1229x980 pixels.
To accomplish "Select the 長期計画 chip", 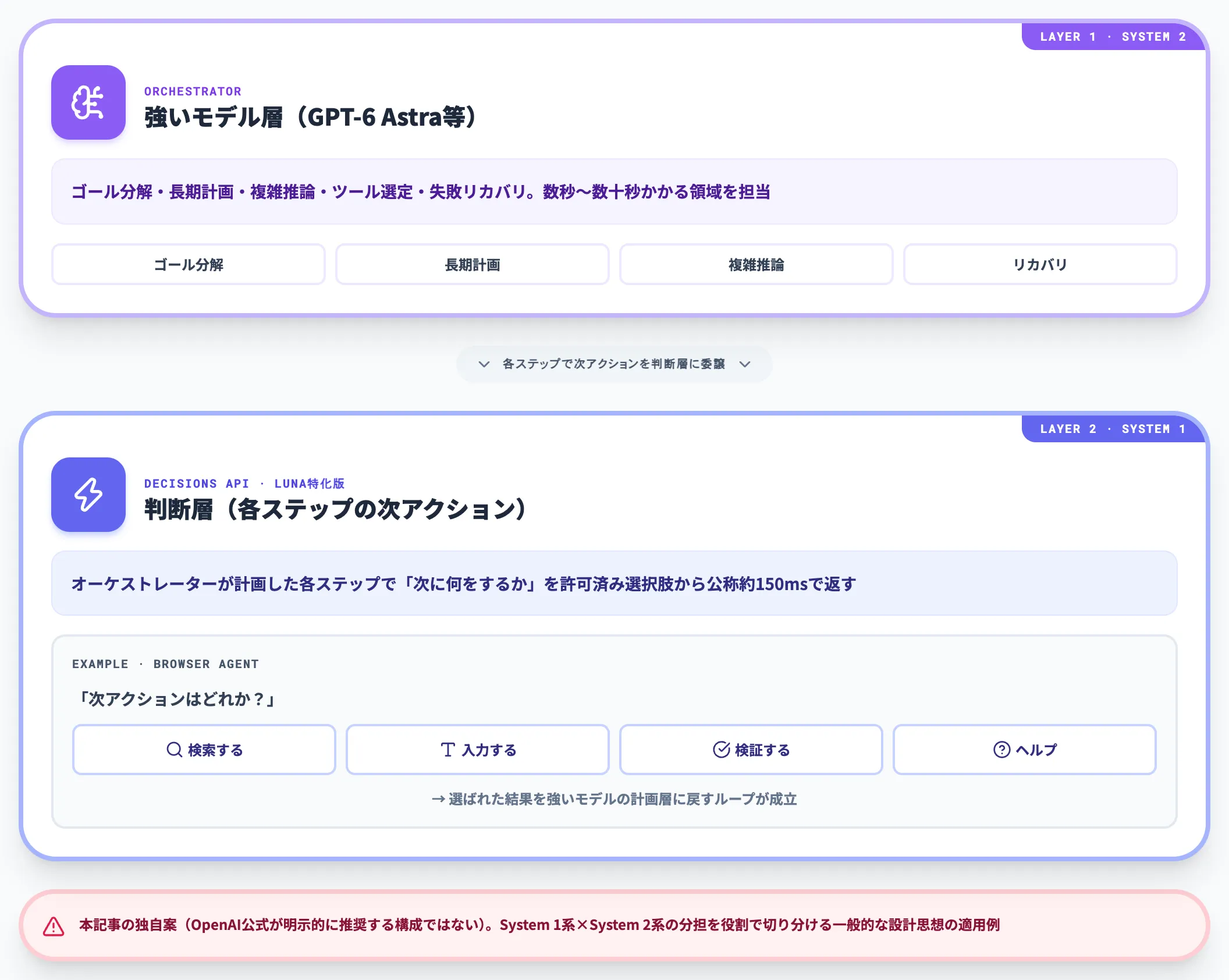I will click(473, 265).
